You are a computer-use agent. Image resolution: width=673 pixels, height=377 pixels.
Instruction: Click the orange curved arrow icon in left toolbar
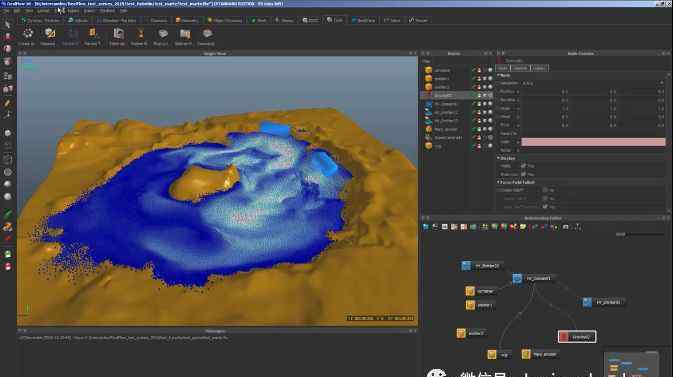[8, 226]
